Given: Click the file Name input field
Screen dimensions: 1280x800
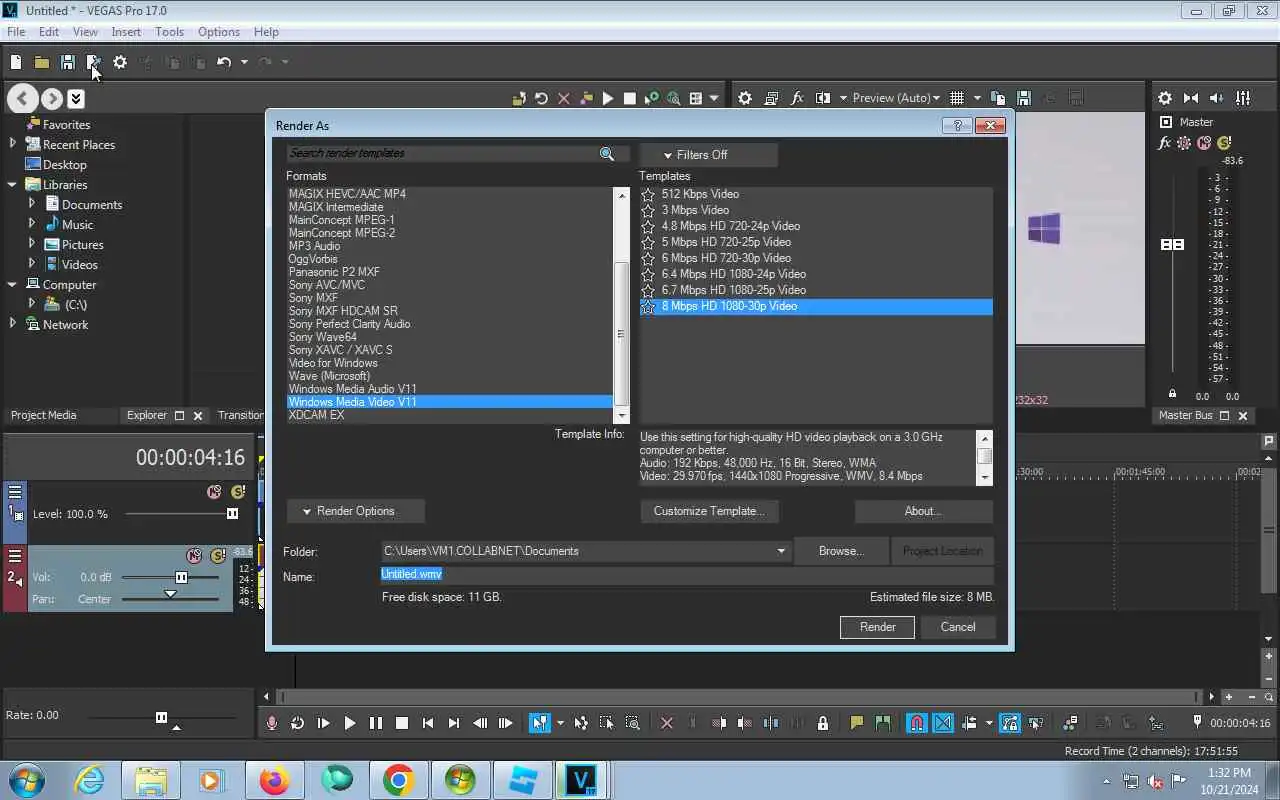Looking at the screenshot, I should click(686, 575).
